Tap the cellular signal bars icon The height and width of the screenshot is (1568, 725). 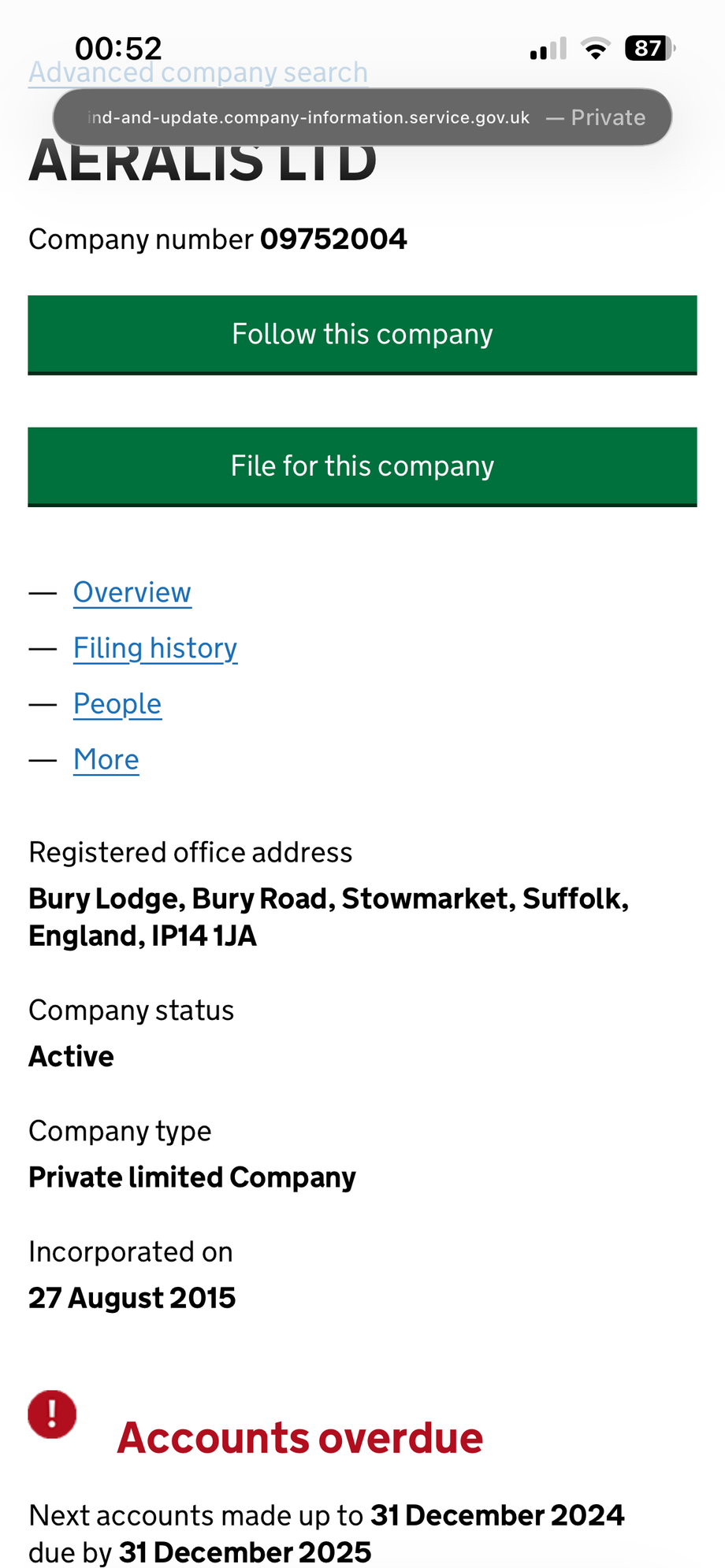548,50
